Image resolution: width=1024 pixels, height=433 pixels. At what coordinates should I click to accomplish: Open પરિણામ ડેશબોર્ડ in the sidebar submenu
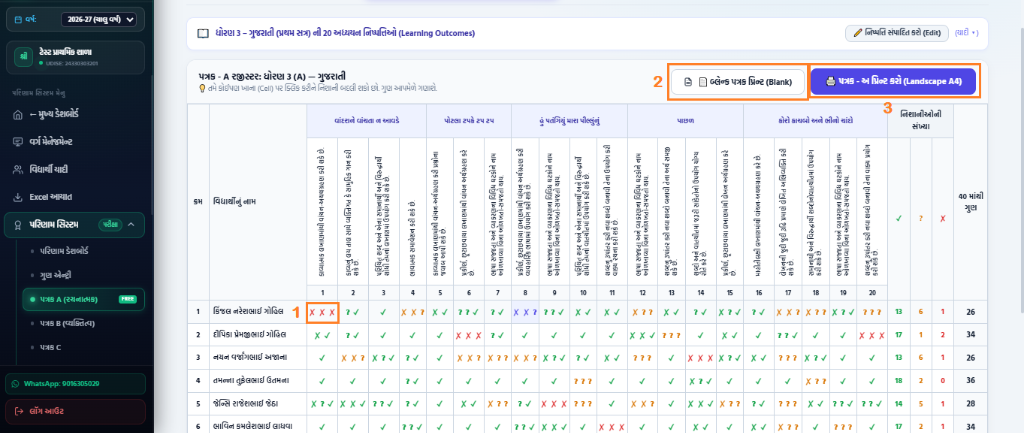65,250
